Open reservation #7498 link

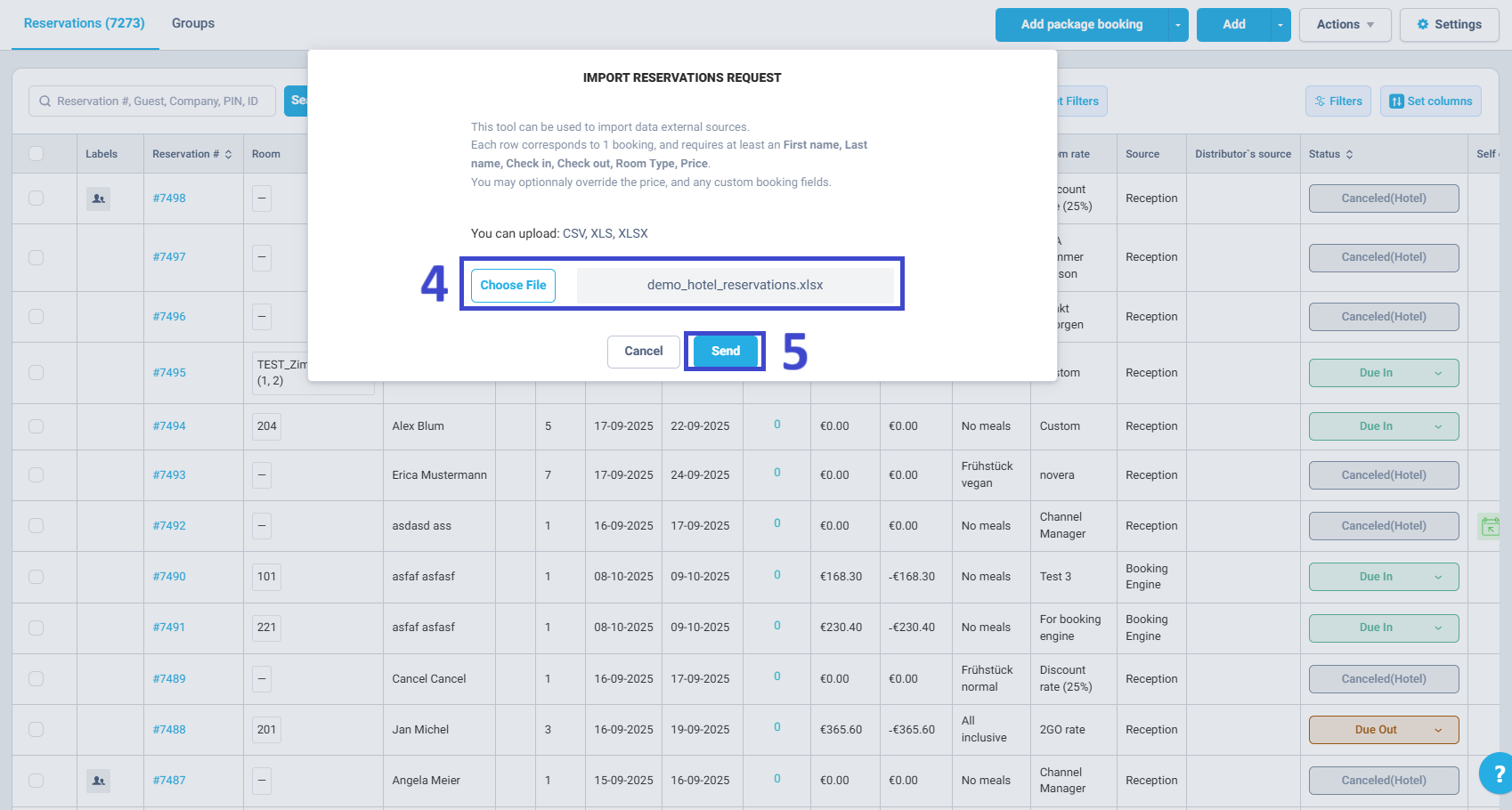pyautogui.click(x=169, y=198)
